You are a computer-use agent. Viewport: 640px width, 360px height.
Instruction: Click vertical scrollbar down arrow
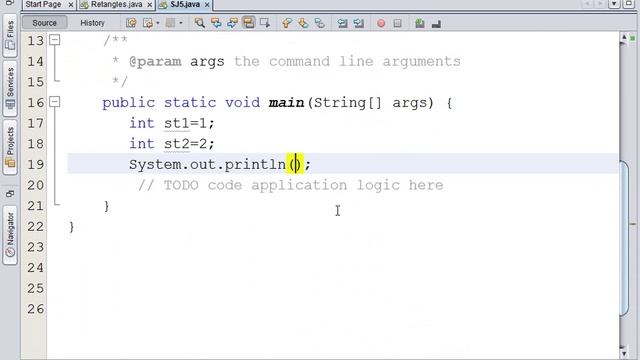pyautogui.click(x=624, y=353)
